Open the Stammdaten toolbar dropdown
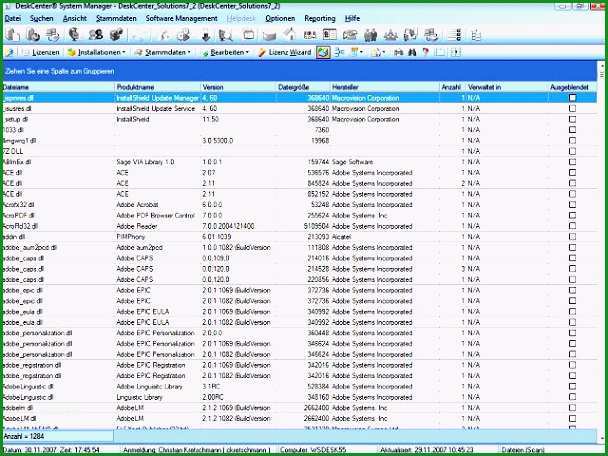Viewport: 608px width, 456px height. click(x=162, y=52)
